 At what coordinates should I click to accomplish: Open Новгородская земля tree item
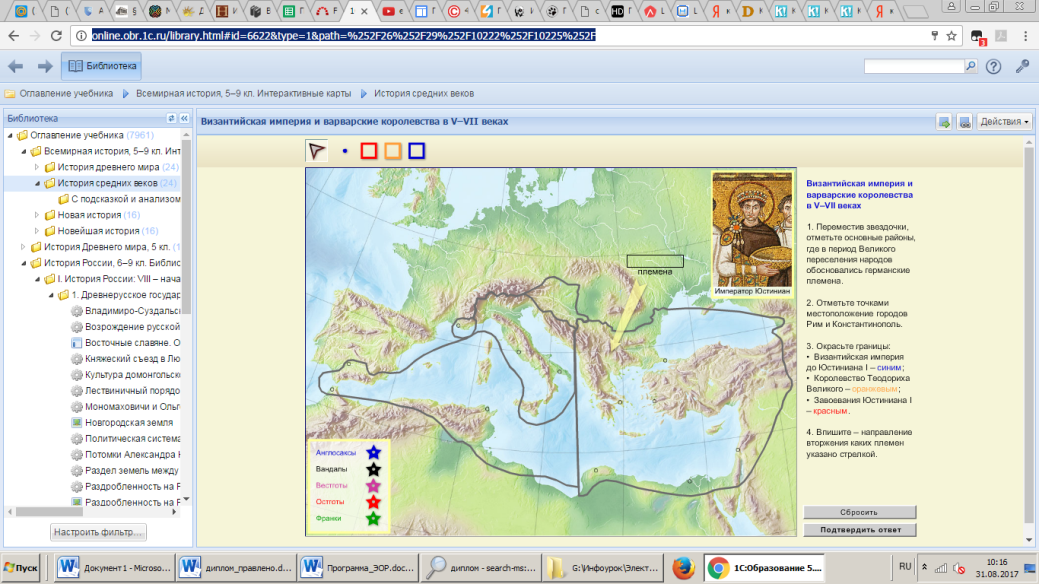tap(123, 422)
